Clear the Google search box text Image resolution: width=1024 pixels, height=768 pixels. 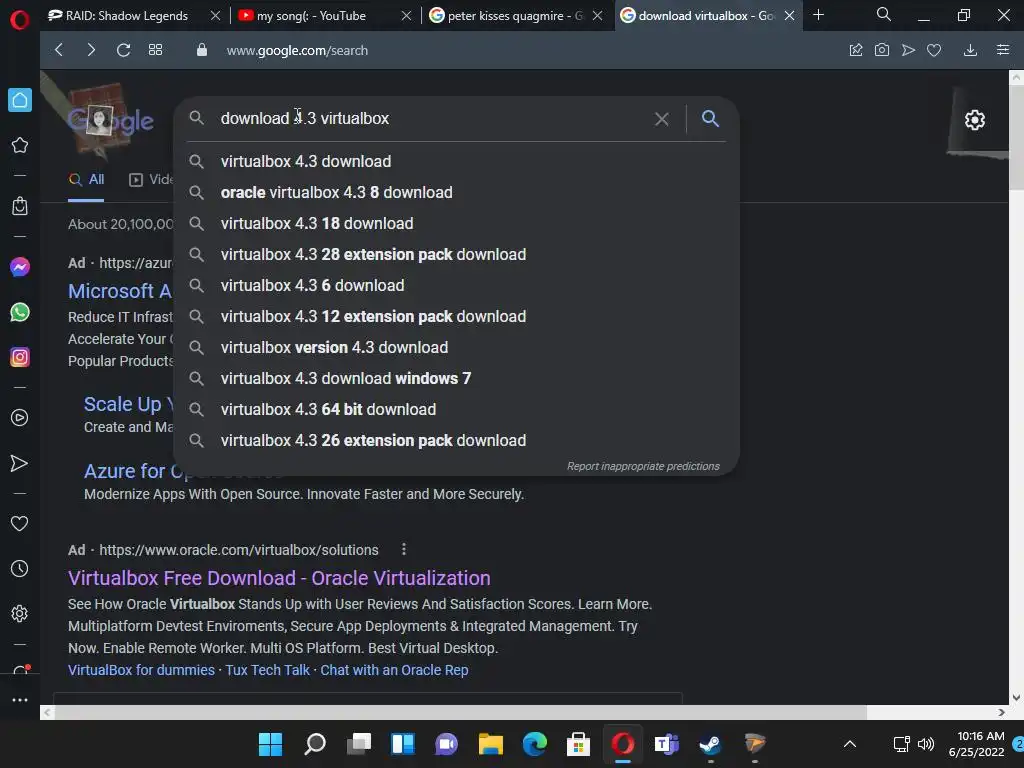[x=662, y=119]
